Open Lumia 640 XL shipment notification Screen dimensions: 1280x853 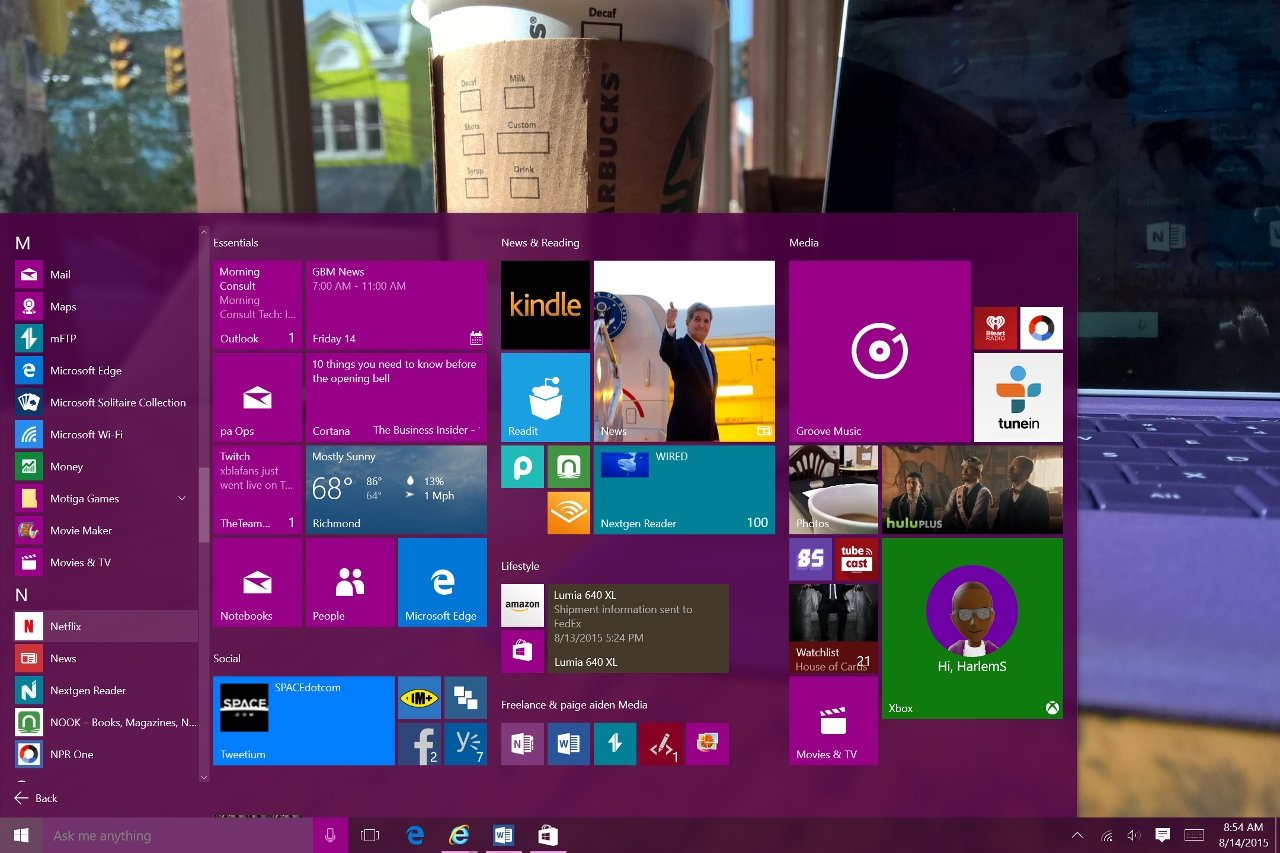point(638,628)
